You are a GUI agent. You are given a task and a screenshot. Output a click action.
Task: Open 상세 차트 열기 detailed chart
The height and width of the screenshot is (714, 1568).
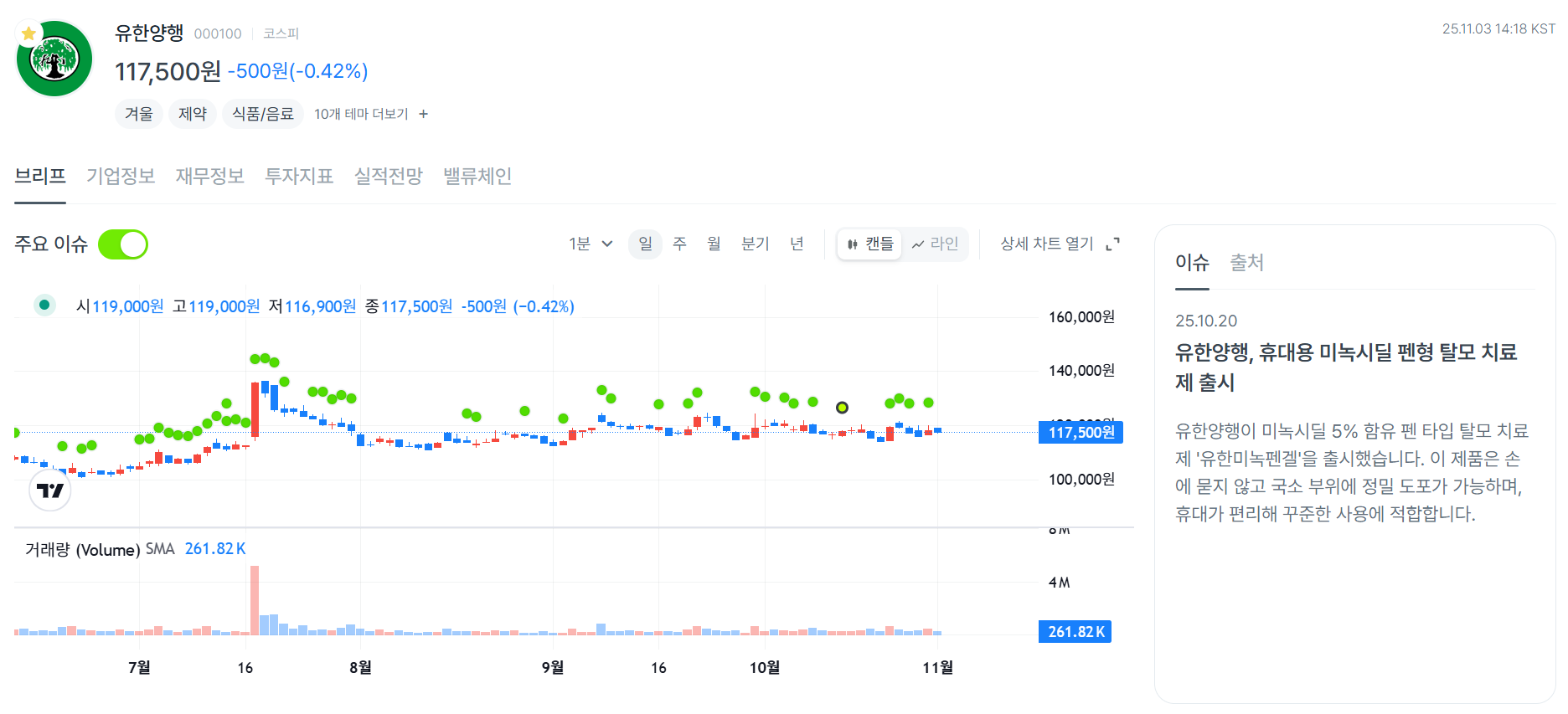[x=1047, y=244]
